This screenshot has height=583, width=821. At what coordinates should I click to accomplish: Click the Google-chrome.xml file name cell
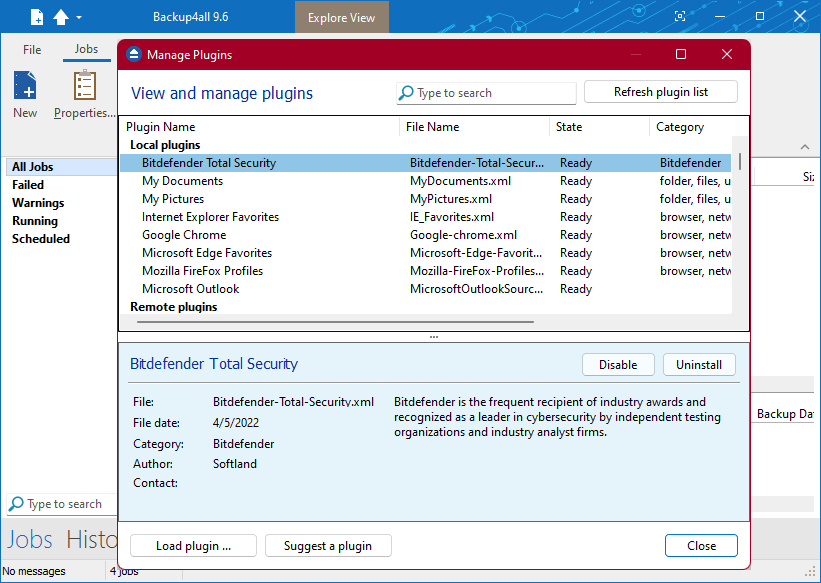[463, 235]
